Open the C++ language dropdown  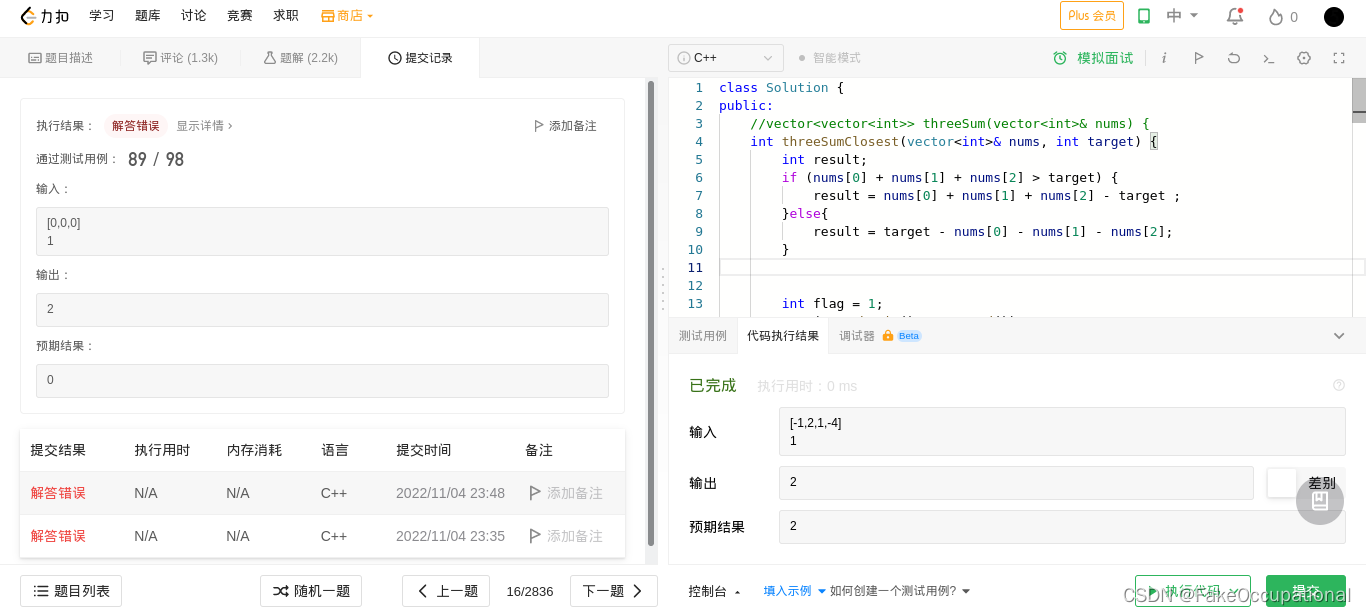[x=726, y=58]
